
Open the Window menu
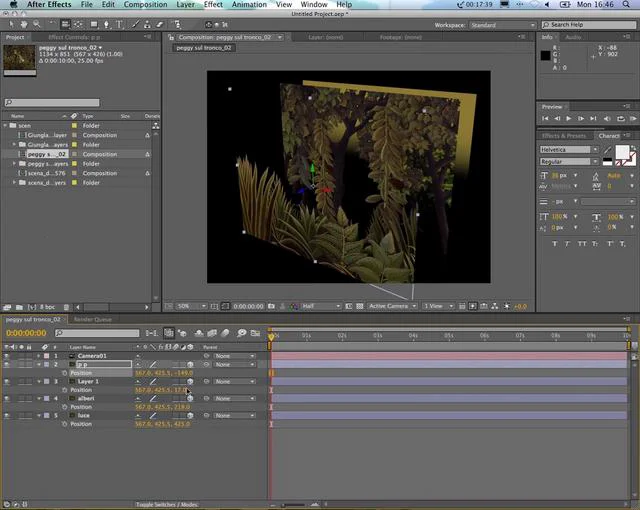314,4
